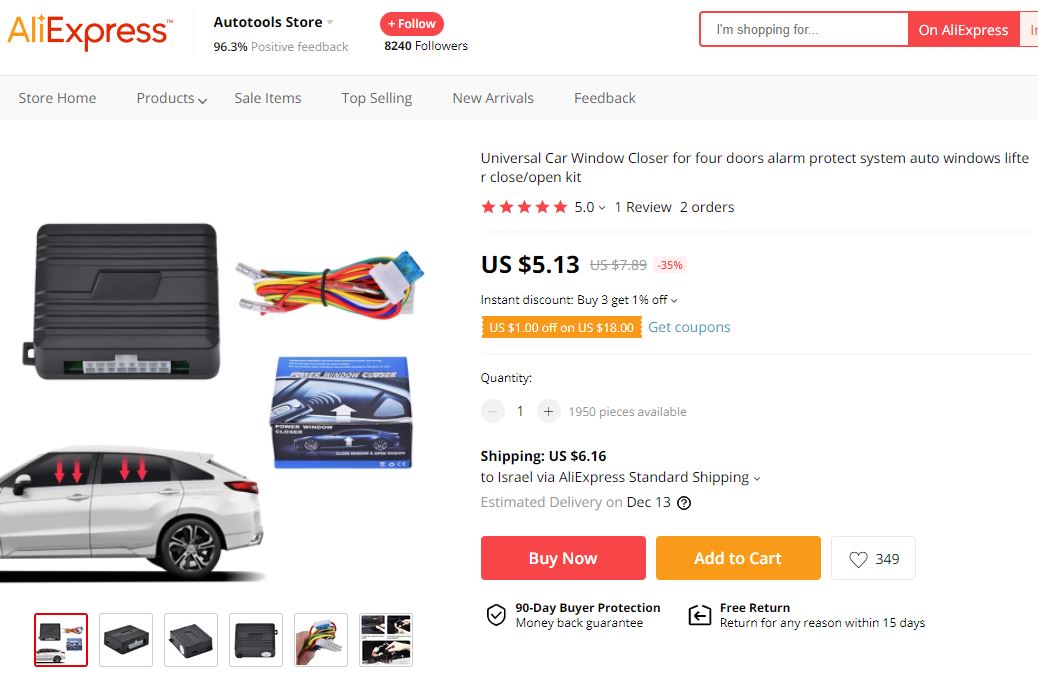Click the Free Return icon

(x=700, y=615)
